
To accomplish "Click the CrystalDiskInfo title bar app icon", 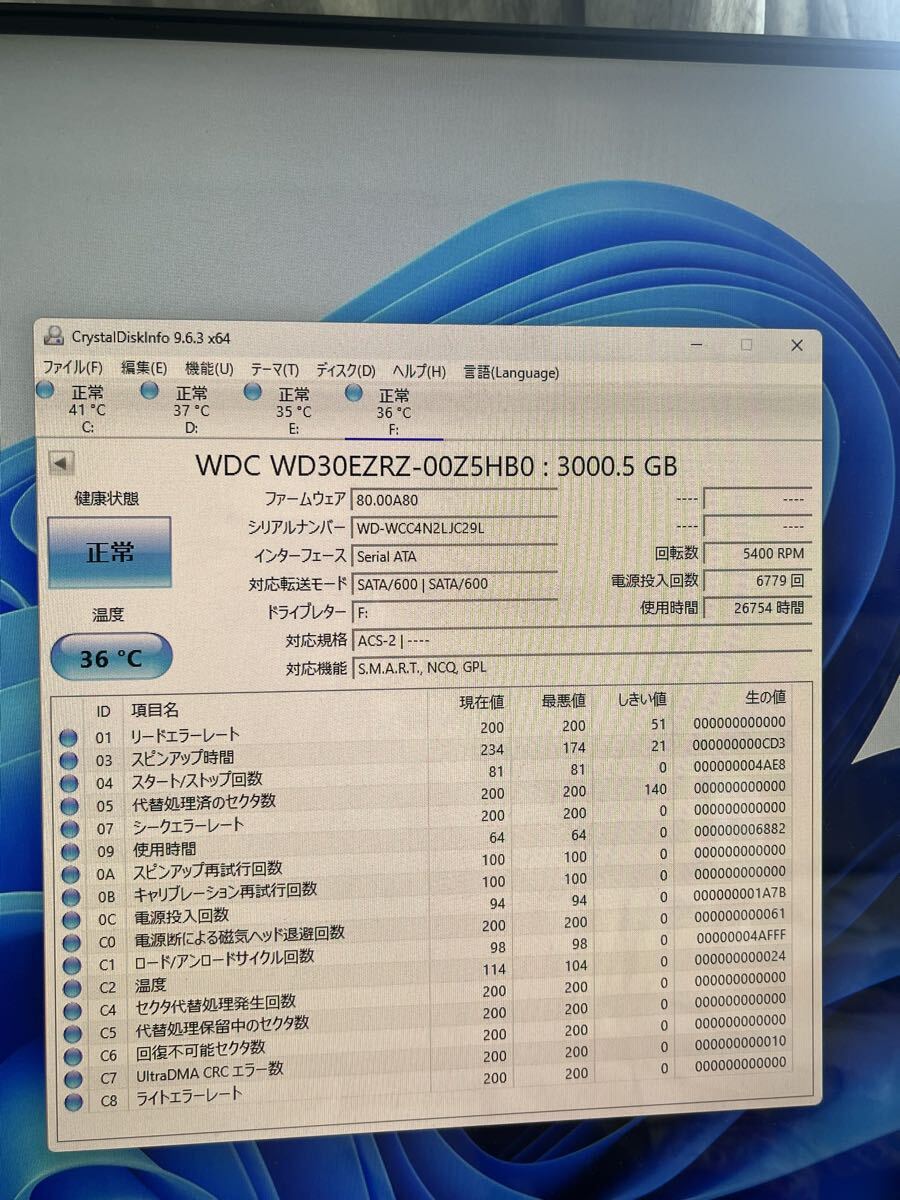I will pos(54,335).
